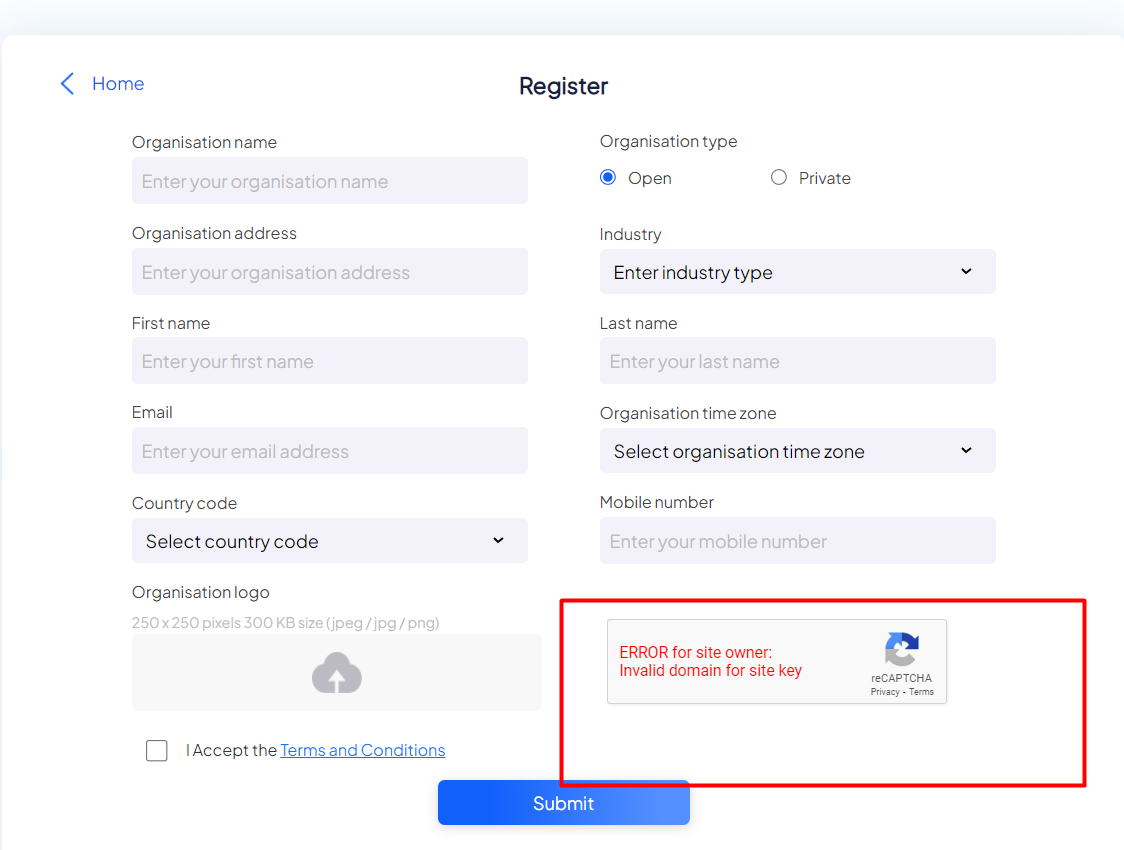Click into the Organisation address field
The width and height of the screenshot is (1124, 850).
point(329,272)
